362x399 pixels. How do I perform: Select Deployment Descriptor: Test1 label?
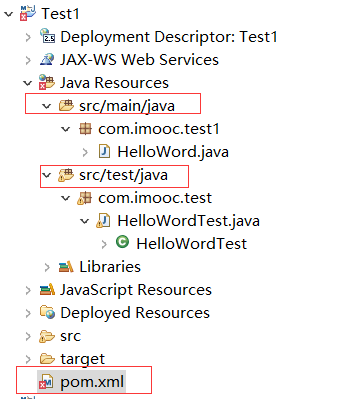pos(169,37)
